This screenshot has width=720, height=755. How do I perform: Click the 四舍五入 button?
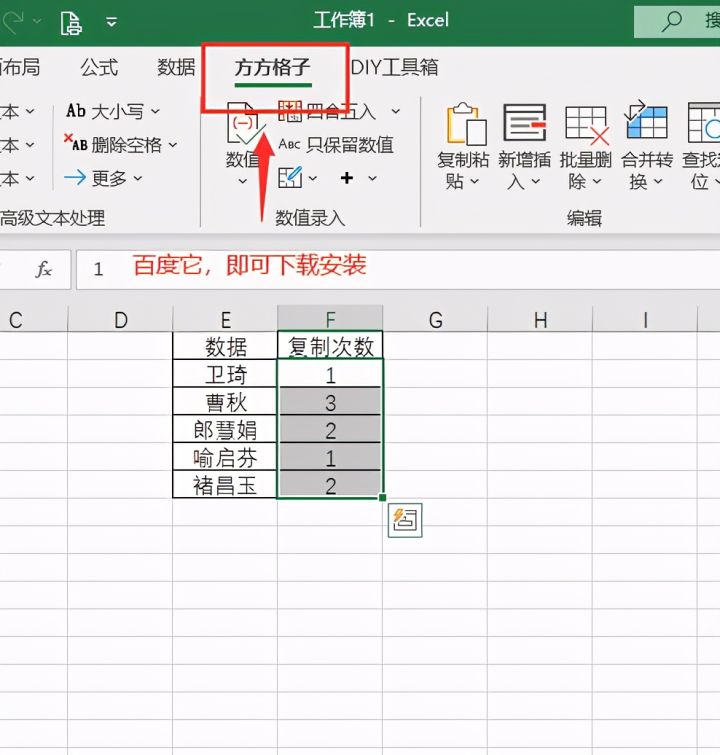click(x=327, y=111)
